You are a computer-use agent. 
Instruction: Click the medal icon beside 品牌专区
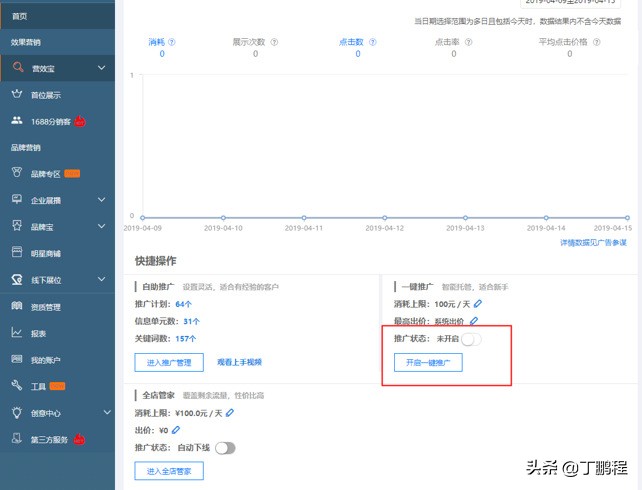click(17, 173)
